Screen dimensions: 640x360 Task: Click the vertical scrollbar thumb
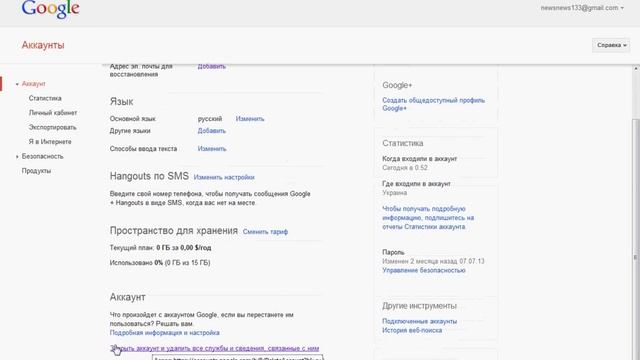[636, 239]
